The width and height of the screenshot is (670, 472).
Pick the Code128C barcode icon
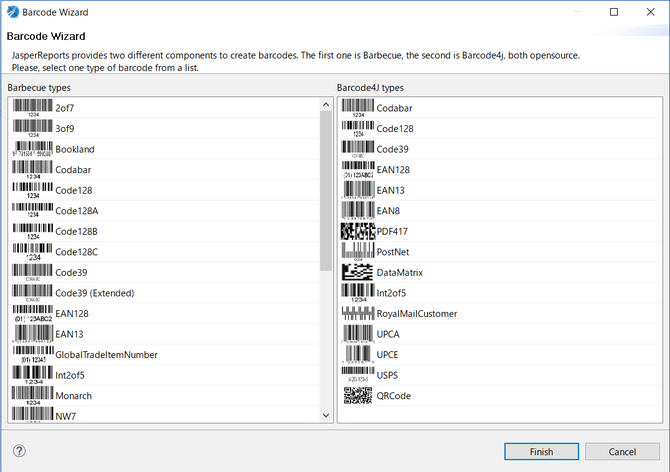tap(33, 252)
